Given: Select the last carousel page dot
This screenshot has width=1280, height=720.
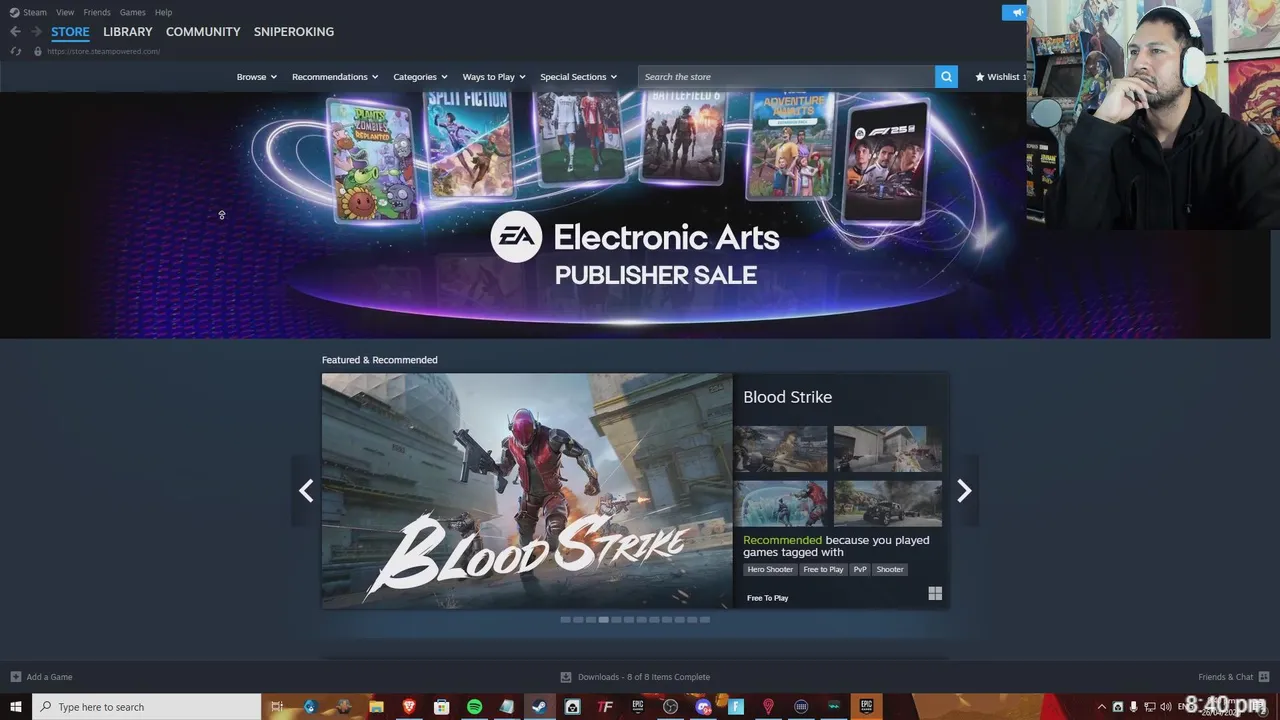Looking at the screenshot, I should pos(705,620).
